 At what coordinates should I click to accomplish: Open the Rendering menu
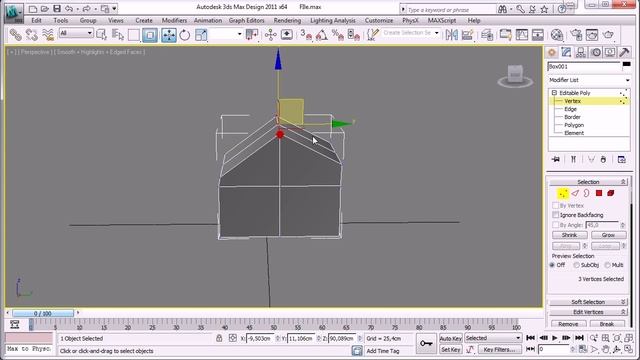coord(287,20)
